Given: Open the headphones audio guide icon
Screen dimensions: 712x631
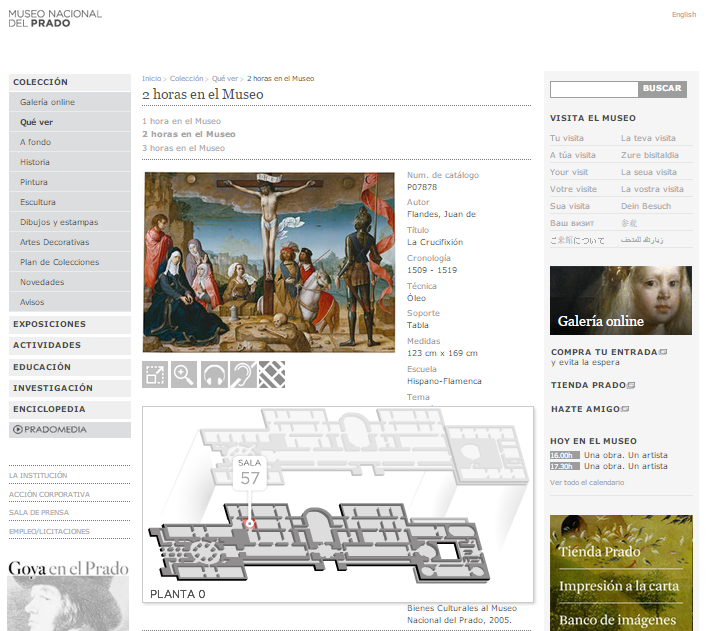Looking at the screenshot, I should pyautogui.click(x=214, y=374).
